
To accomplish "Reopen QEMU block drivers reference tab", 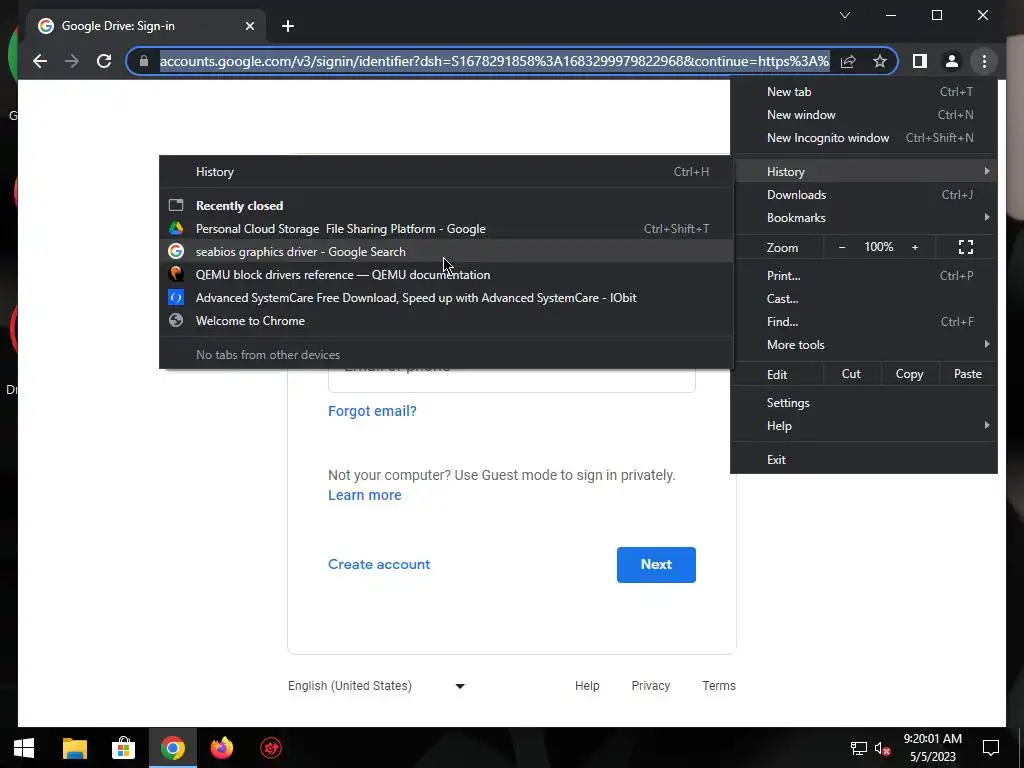I will 446,275.
